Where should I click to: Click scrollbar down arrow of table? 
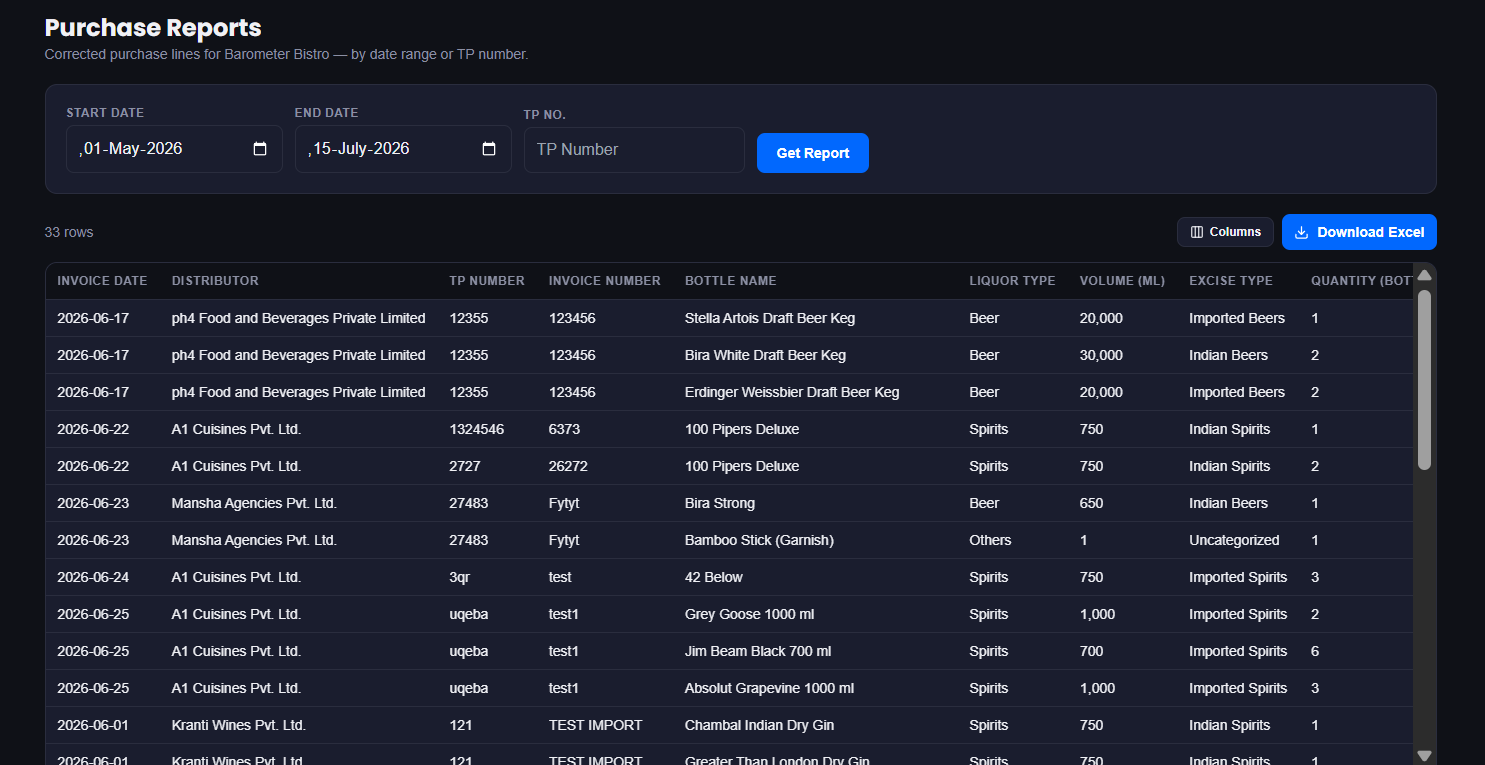(1425, 755)
